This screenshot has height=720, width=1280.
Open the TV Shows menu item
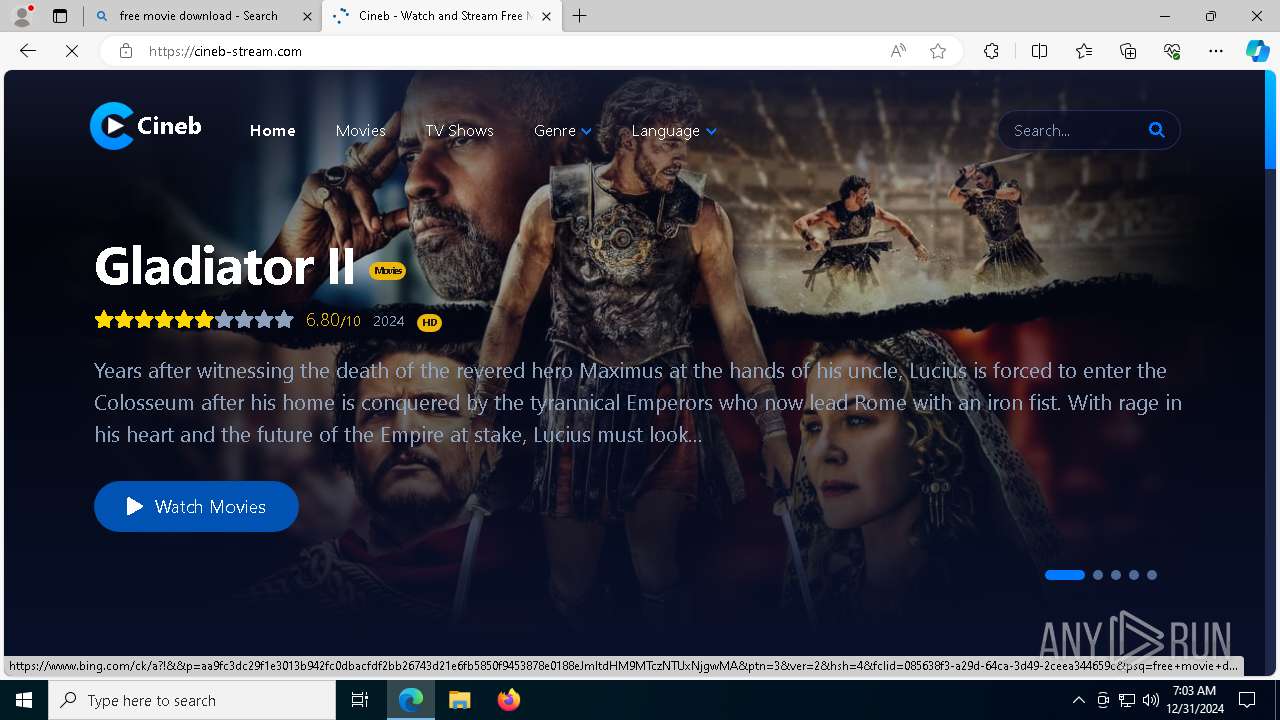pyautogui.click(x=459, y=131)
